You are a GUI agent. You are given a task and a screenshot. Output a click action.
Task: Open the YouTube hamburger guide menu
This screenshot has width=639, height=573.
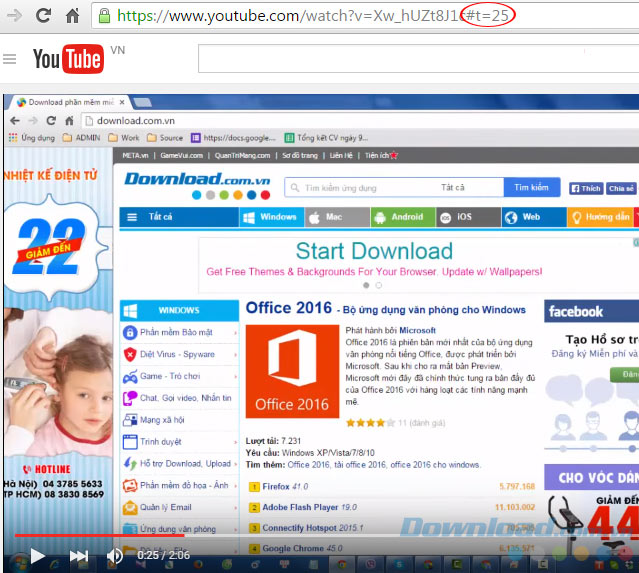(x=10, y=59)
